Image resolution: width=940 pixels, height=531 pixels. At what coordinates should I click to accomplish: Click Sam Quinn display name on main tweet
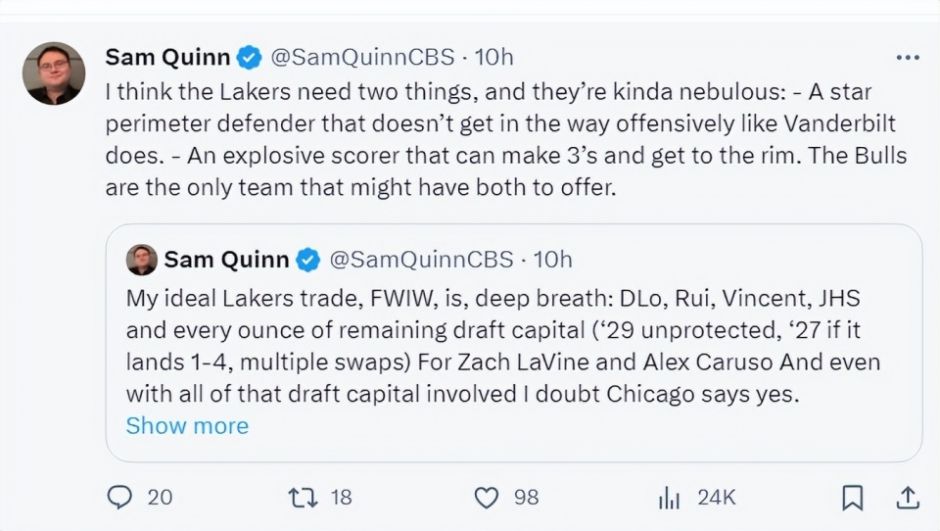coord(168,57)
